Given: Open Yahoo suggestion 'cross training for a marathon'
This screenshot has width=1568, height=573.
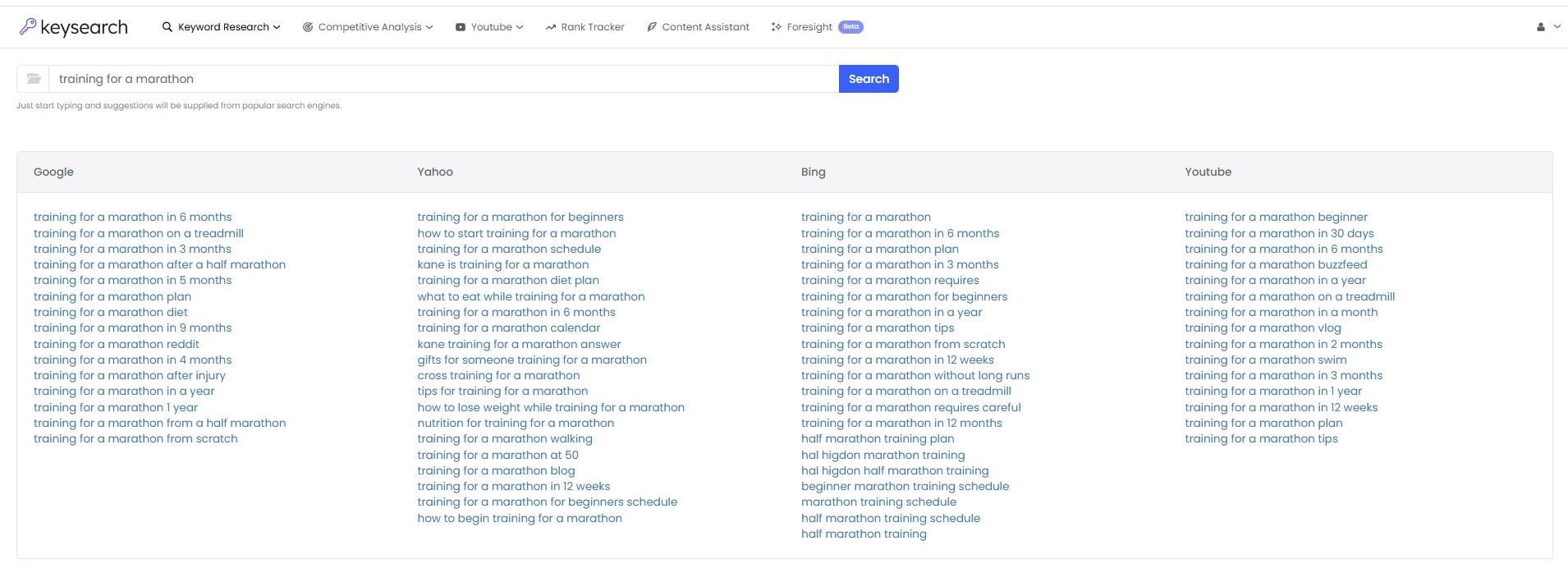Looking at the screenshot, I should click(498, 375).
